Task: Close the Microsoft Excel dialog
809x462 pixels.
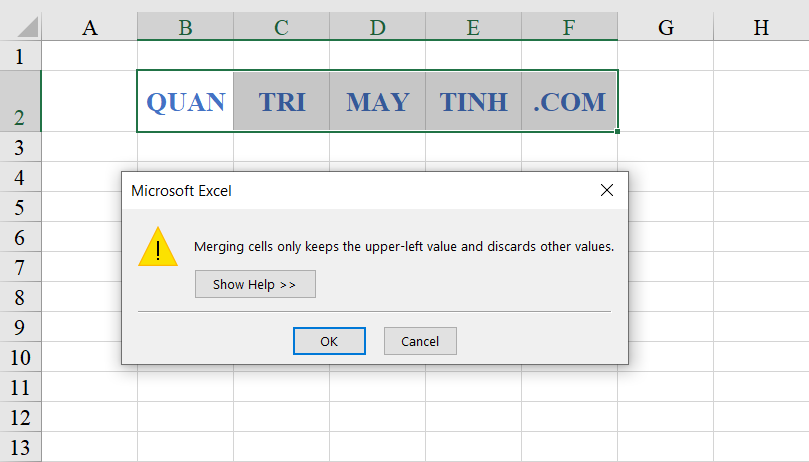Action: [x=607, y=190]
